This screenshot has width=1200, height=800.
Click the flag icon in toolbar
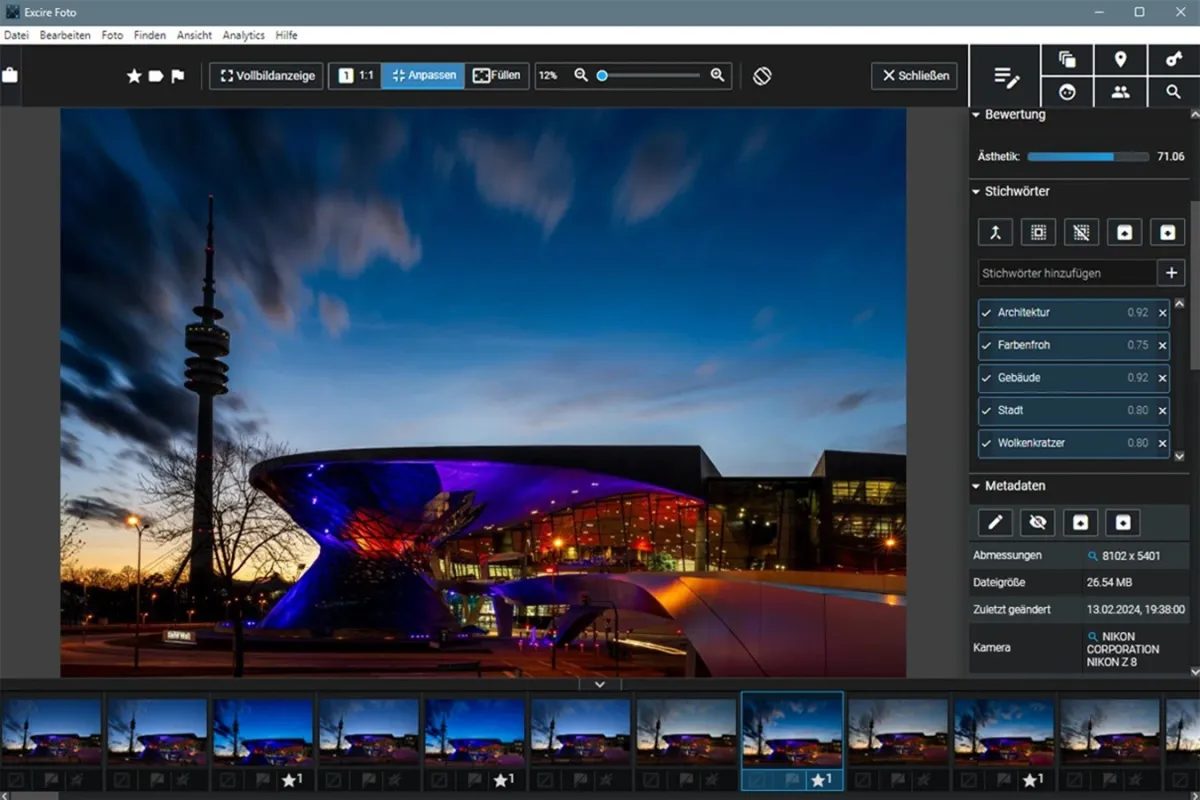tap(178, 76)
